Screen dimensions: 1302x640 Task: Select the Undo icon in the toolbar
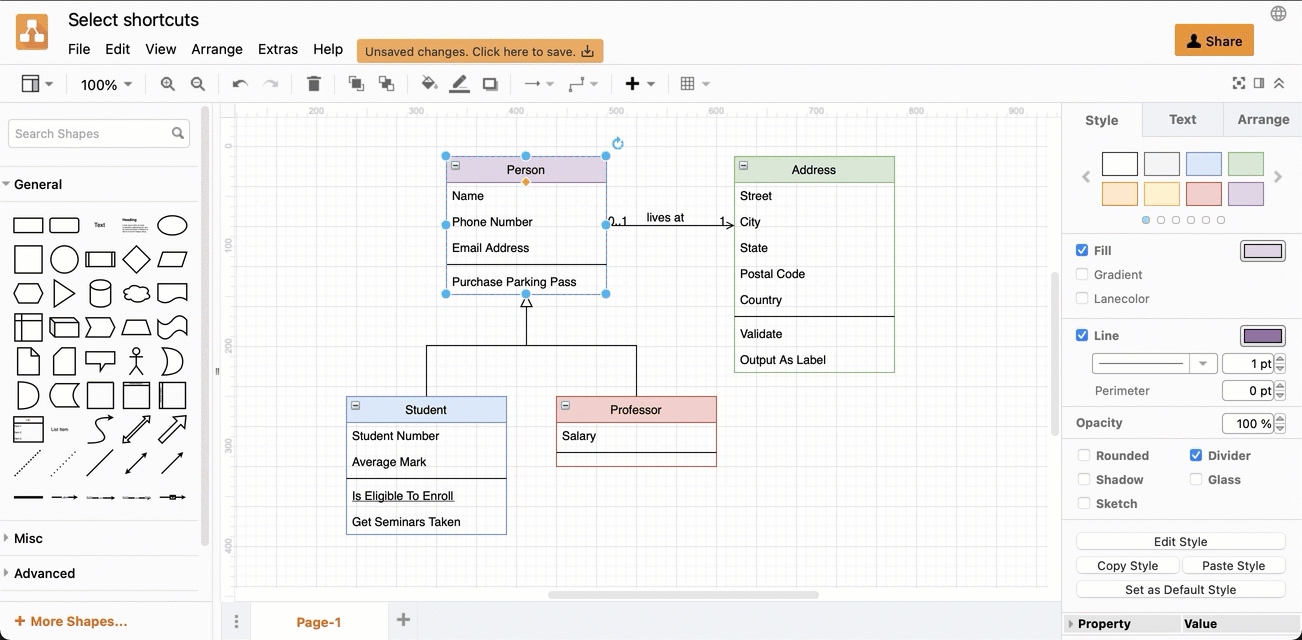click(x=239, y=83)
